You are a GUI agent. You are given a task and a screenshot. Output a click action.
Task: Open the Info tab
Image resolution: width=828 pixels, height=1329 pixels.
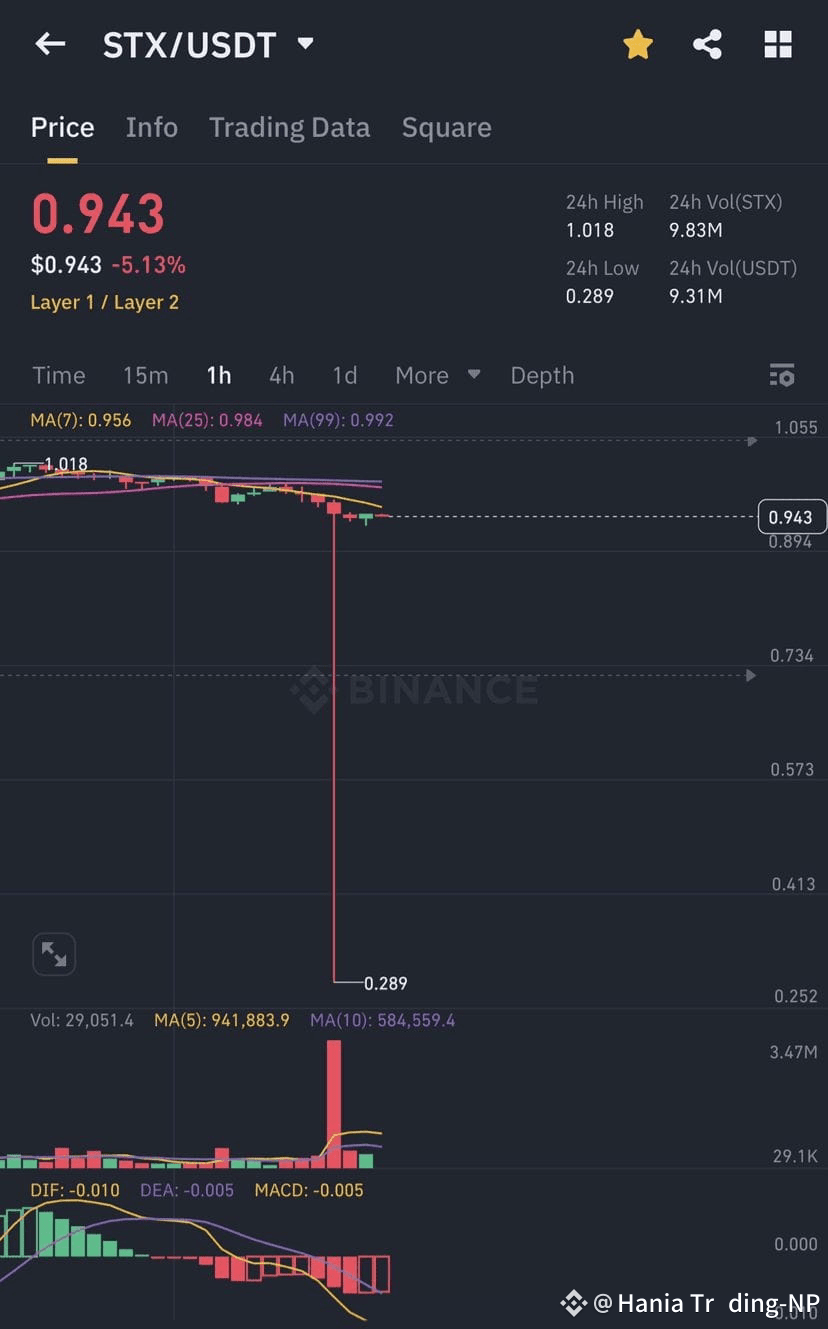click(x=151, y=127)
